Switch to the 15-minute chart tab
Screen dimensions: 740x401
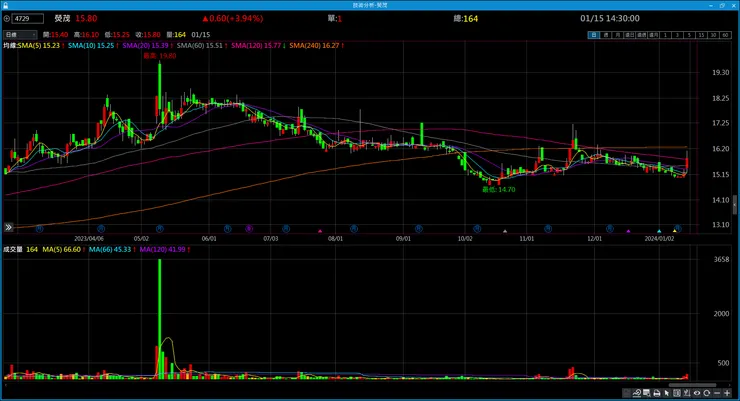(x=701, y=35)
